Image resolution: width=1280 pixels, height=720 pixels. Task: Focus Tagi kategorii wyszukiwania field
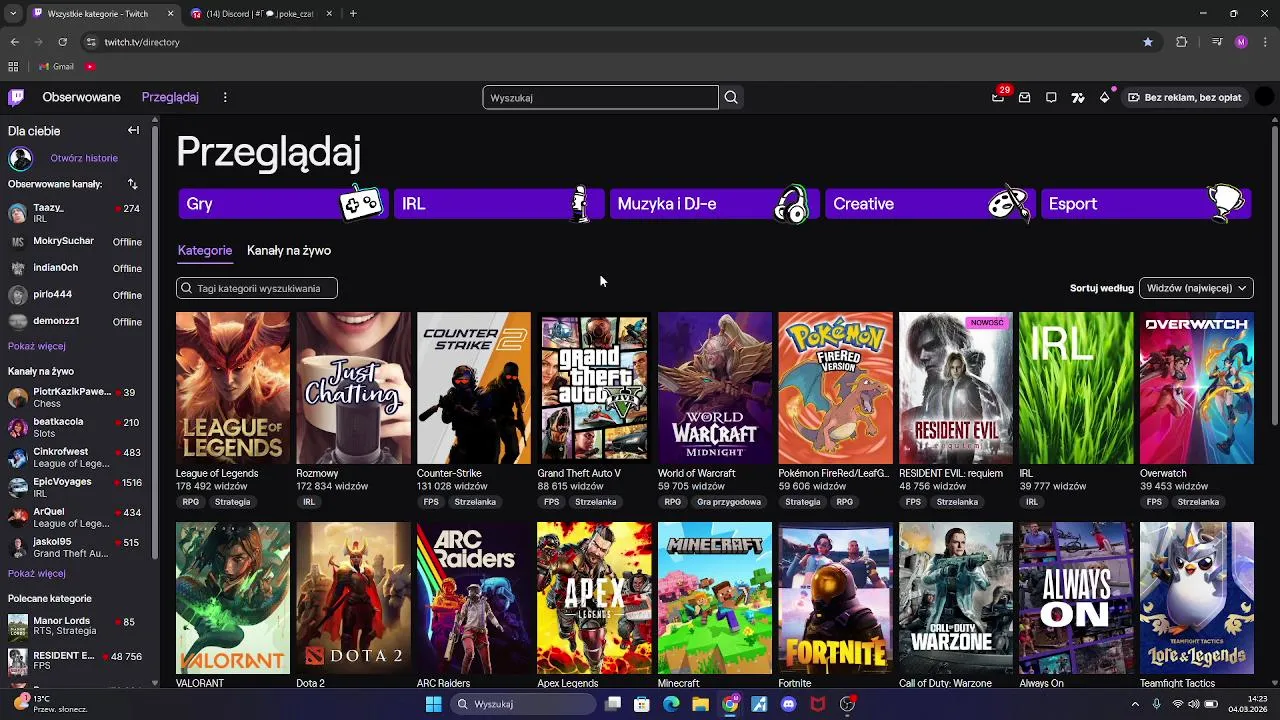tap(257, 288)
